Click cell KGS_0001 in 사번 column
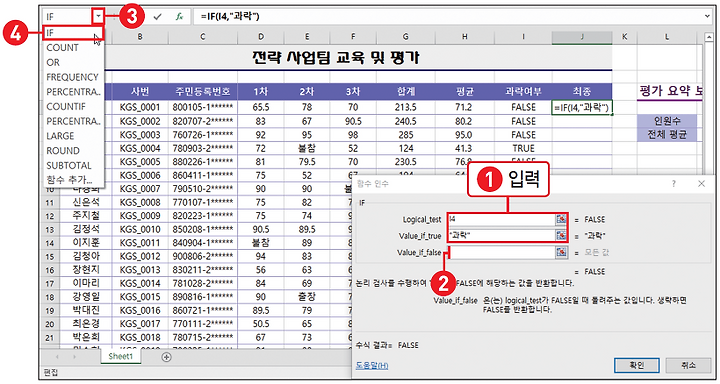 coord(140,107)
